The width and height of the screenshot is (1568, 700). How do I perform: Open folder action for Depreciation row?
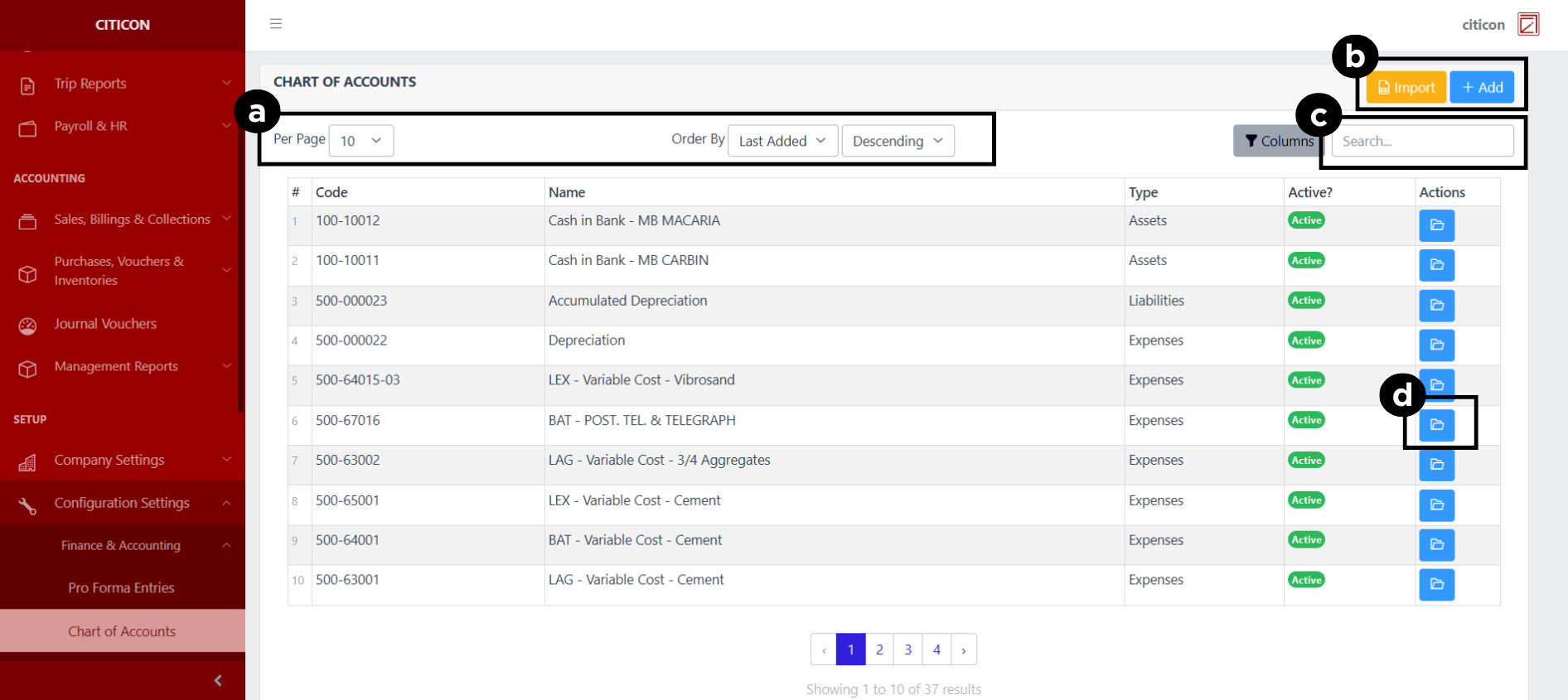pyautogui.click(x=1436, y=345)
